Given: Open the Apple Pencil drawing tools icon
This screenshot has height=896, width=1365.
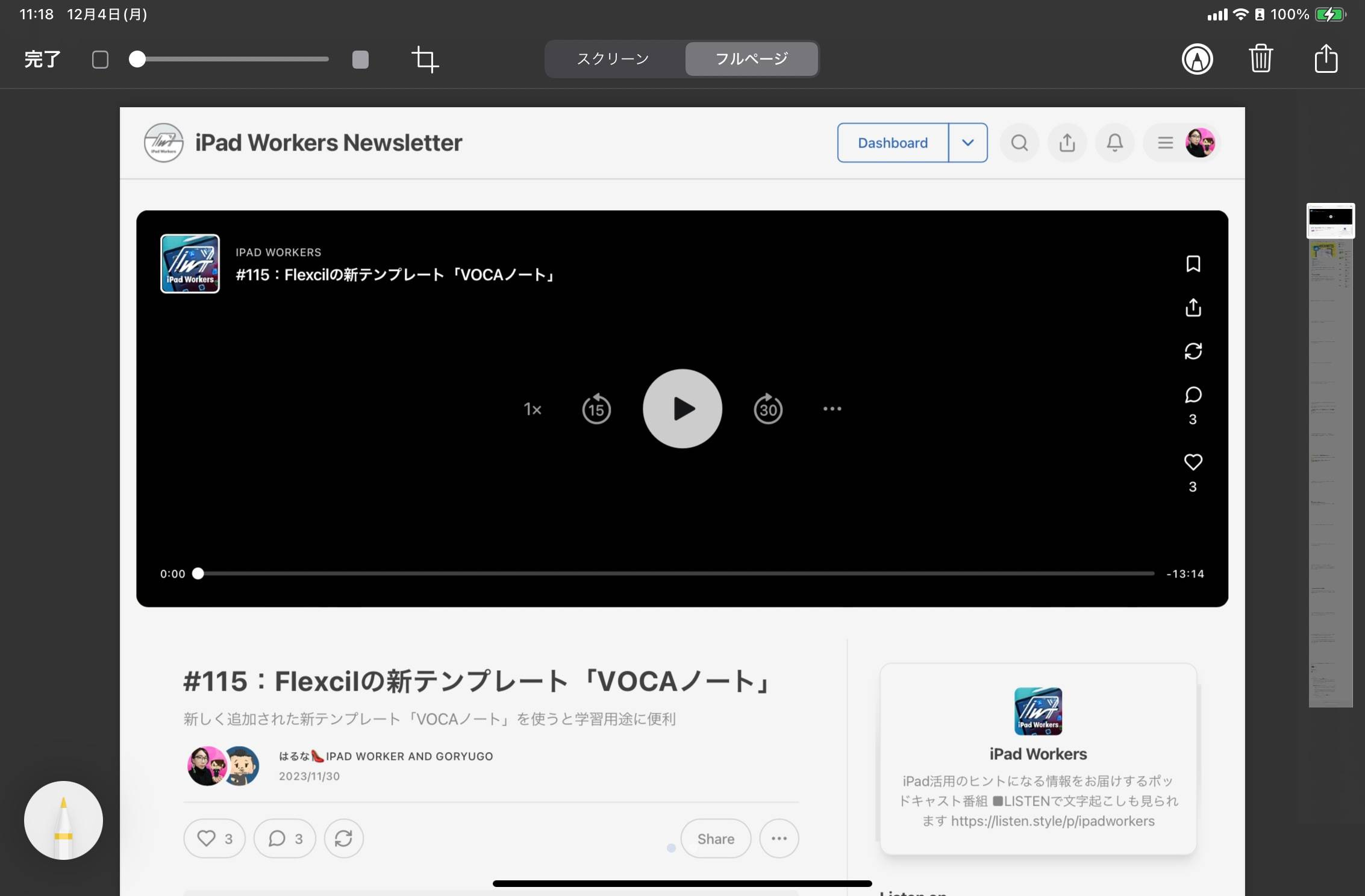Looking at the screenshot, I should (x=1198, y=59).
